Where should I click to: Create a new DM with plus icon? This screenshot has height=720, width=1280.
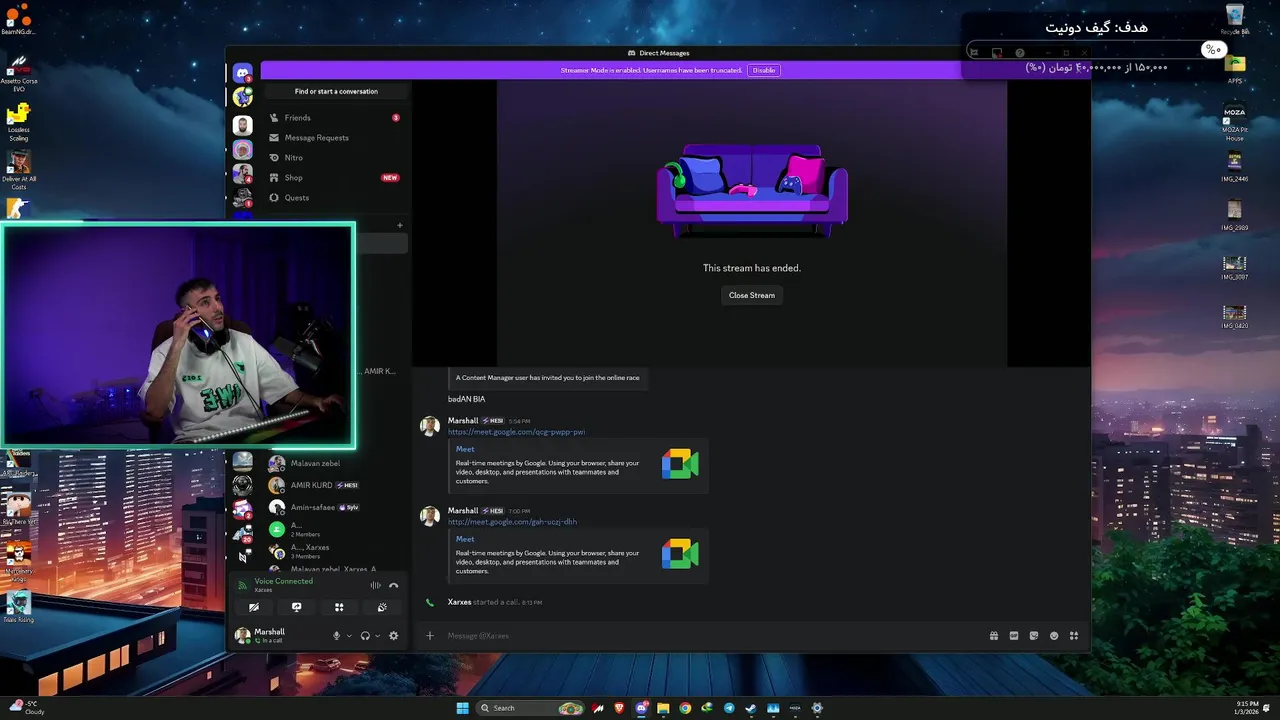click(399, 225)
